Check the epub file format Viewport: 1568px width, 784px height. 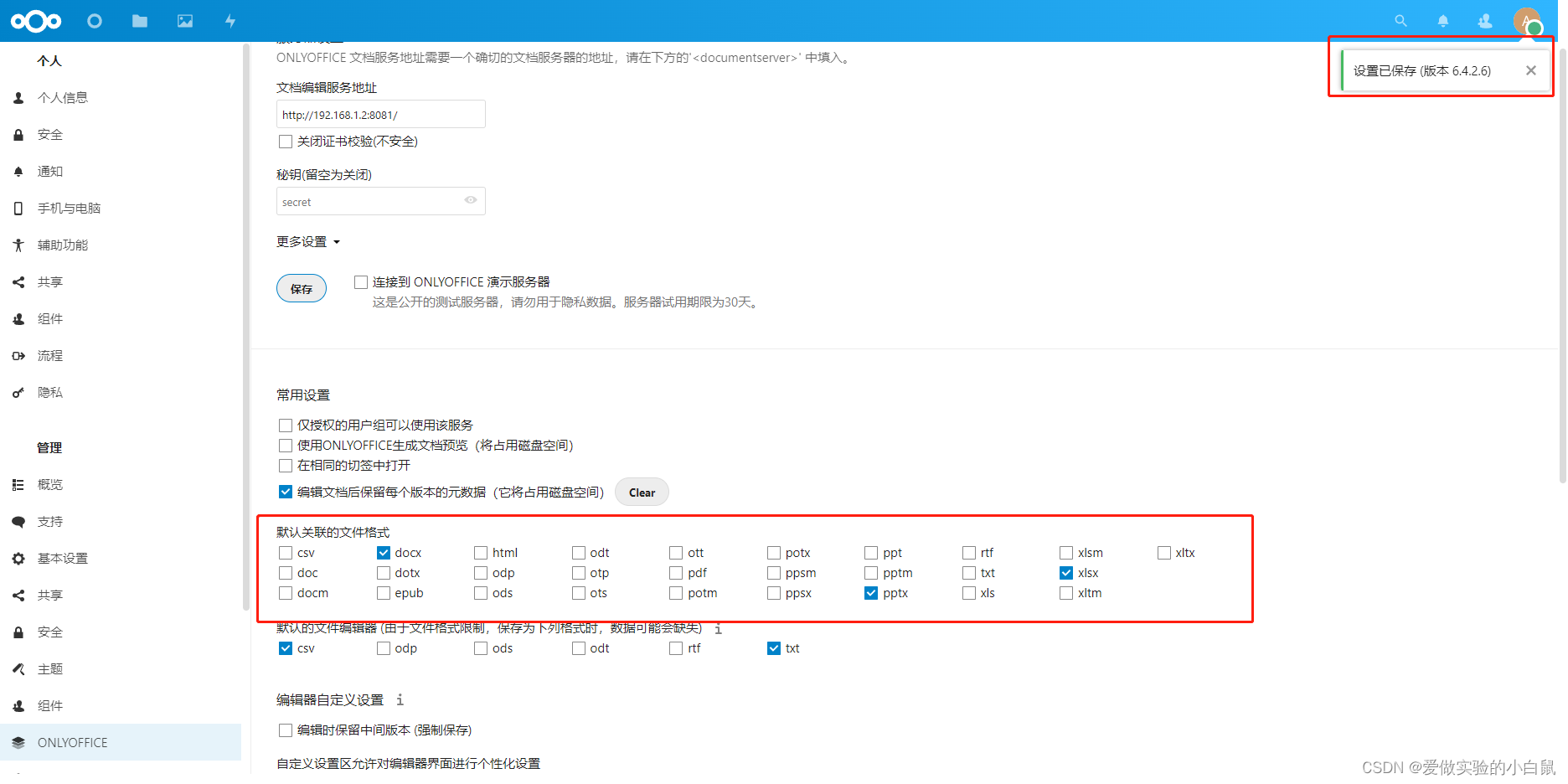coord(384,593)
